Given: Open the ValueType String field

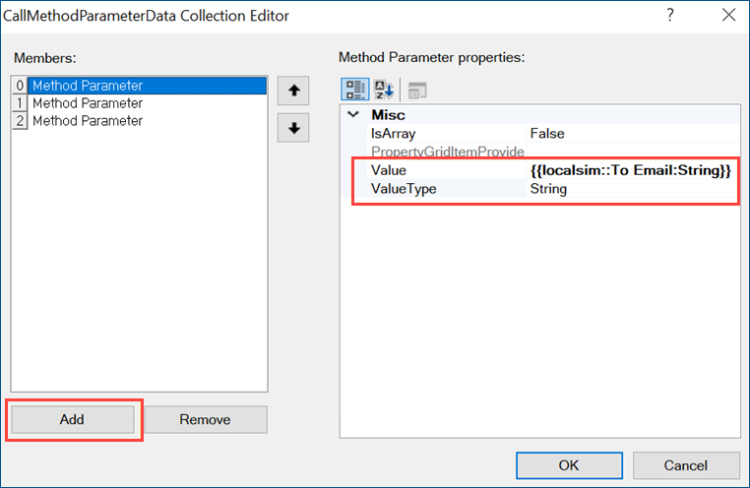Looking at the screenshot, I should 631,188.
